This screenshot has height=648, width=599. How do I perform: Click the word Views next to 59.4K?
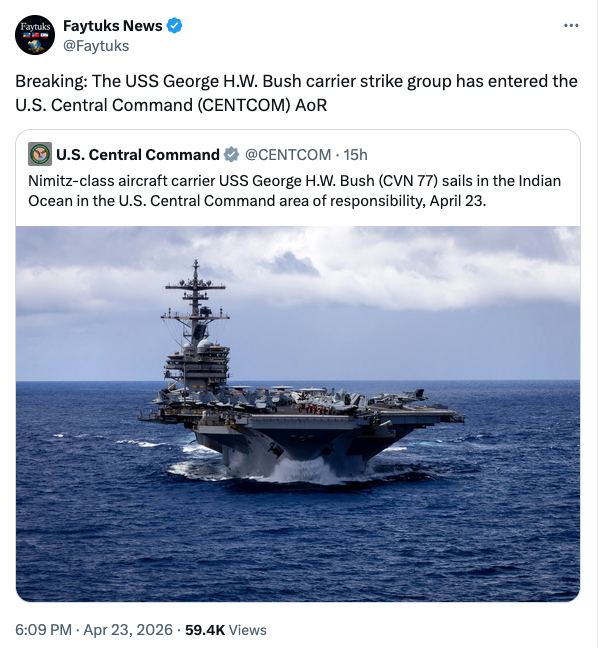pos(247,630)
